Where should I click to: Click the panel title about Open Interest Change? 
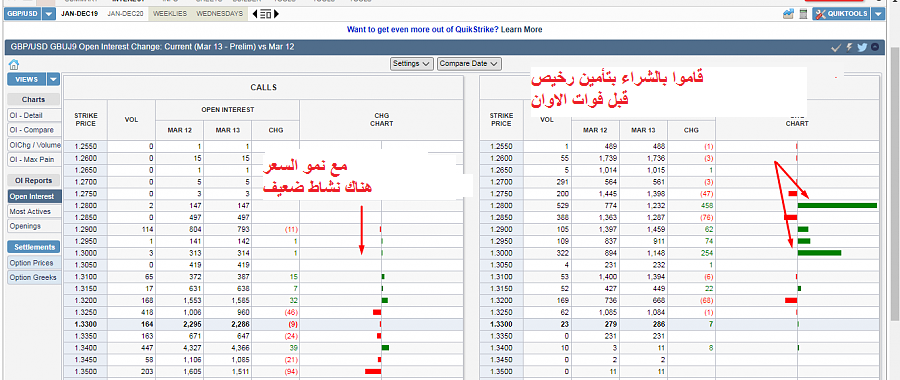coord(151,47)
